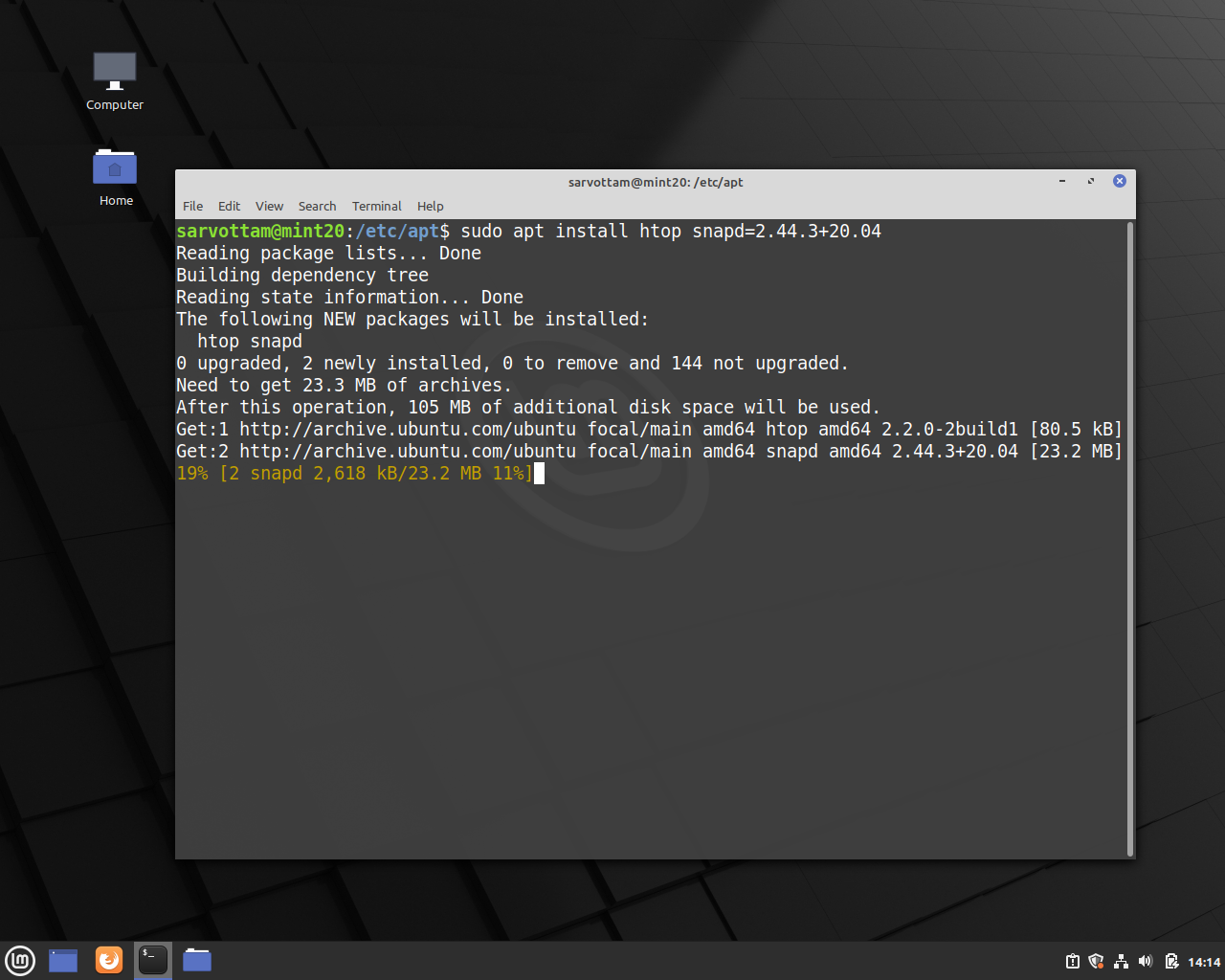Click the show desktop taskbar icon
The image size is (1225, 980).
click(x=62, y=960)
